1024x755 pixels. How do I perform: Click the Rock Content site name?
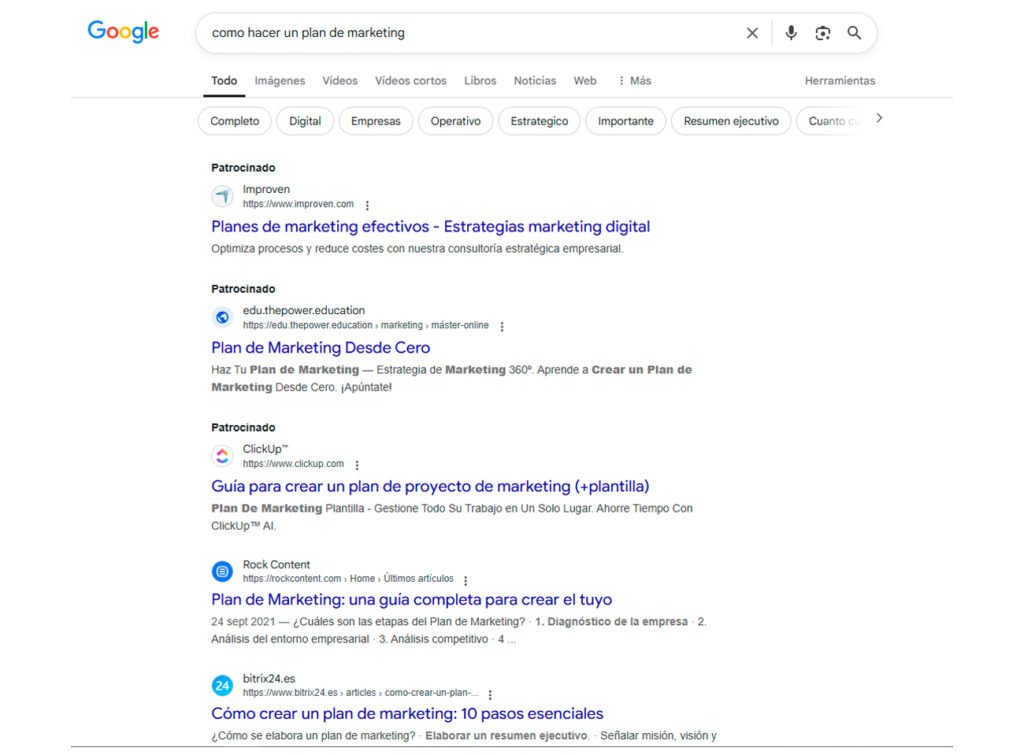click(x=276, y=564)
